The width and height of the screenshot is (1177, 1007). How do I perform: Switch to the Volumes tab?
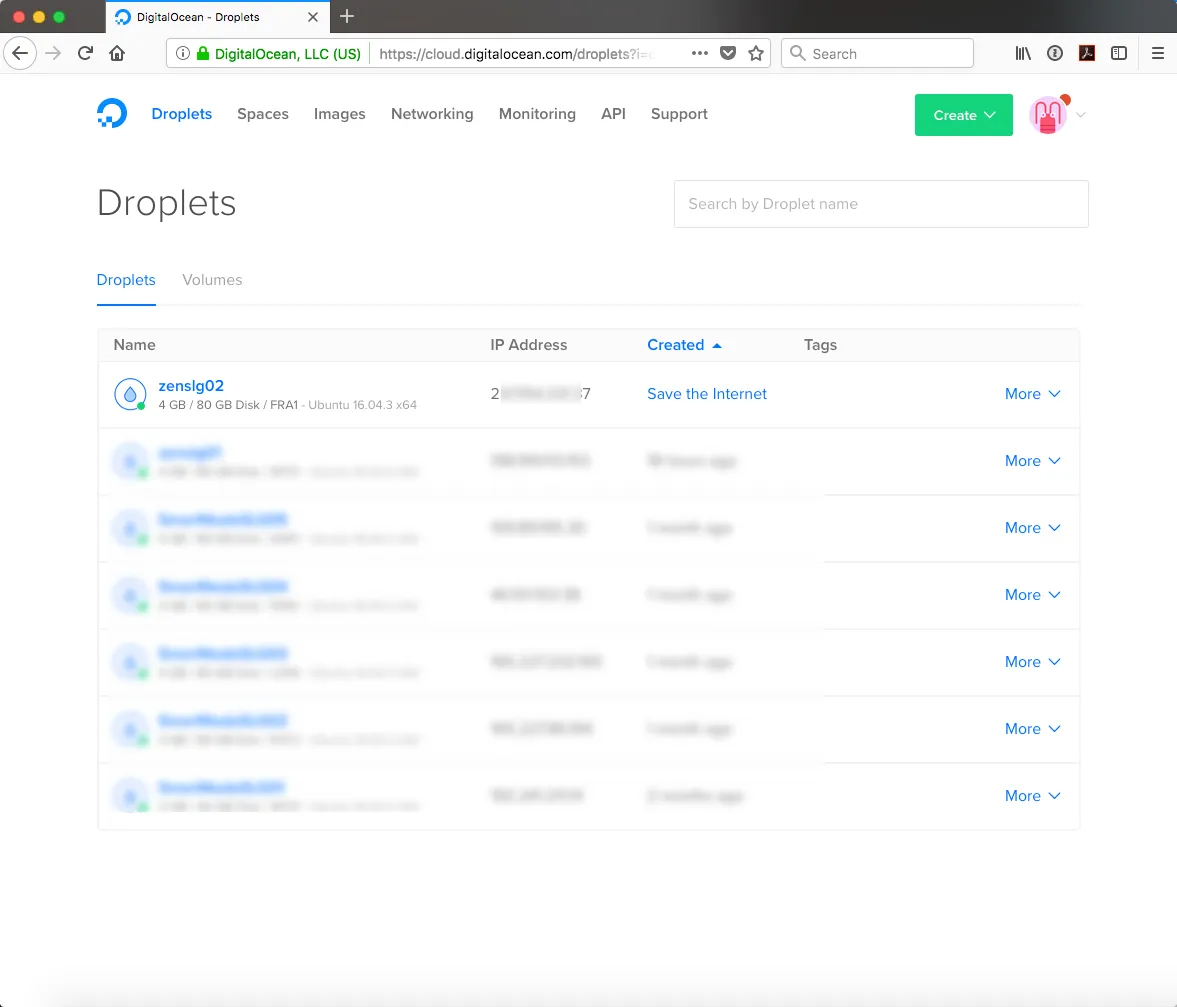(212, 280)
